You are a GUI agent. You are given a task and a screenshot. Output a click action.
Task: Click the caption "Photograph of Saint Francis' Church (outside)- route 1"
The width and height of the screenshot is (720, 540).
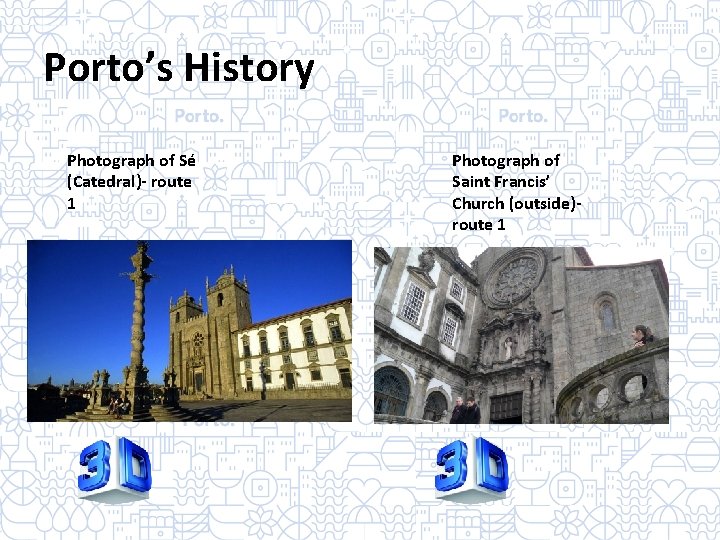coord(517,192)
